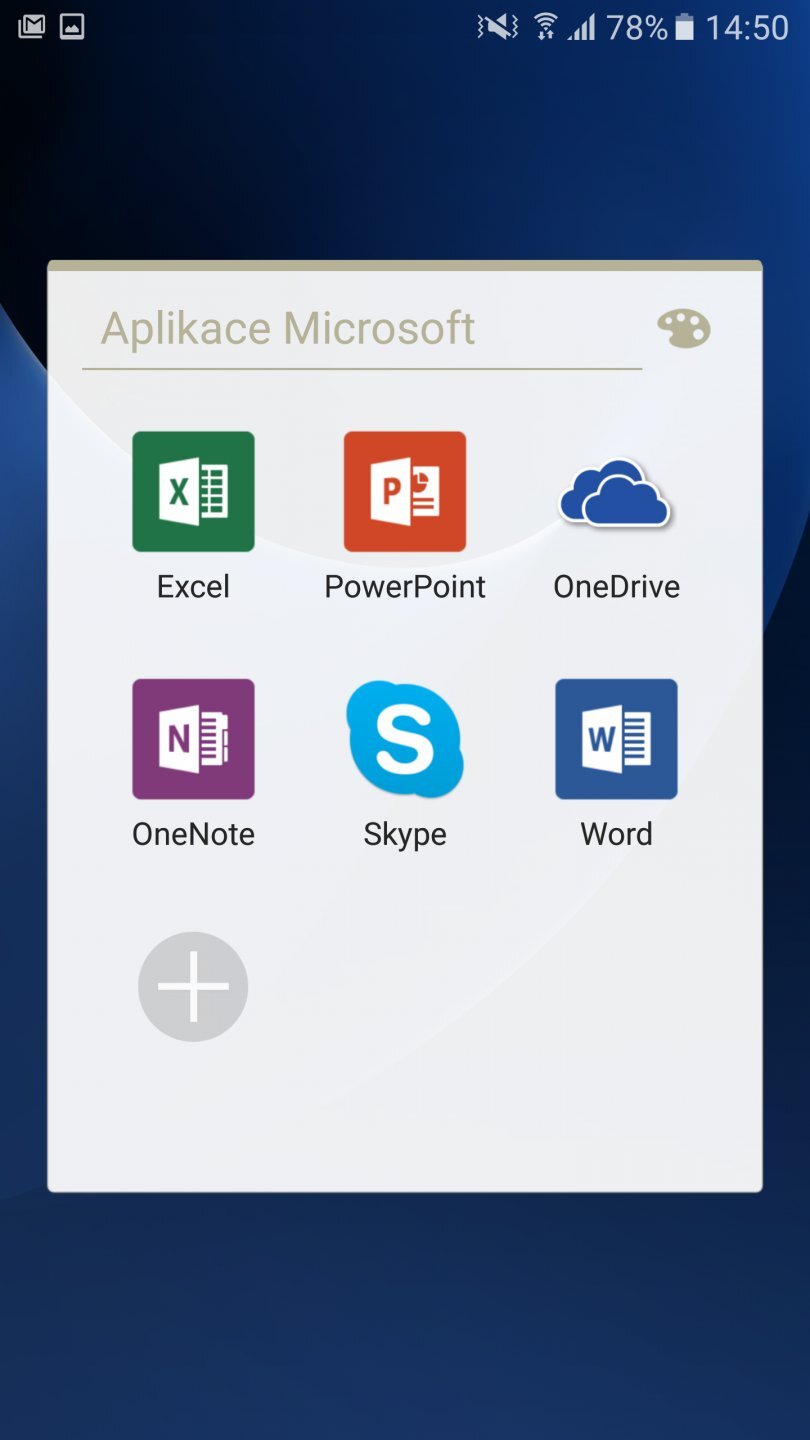Tap the battery indicator icon
810x1440 pixels.
(x=685, y=27)
